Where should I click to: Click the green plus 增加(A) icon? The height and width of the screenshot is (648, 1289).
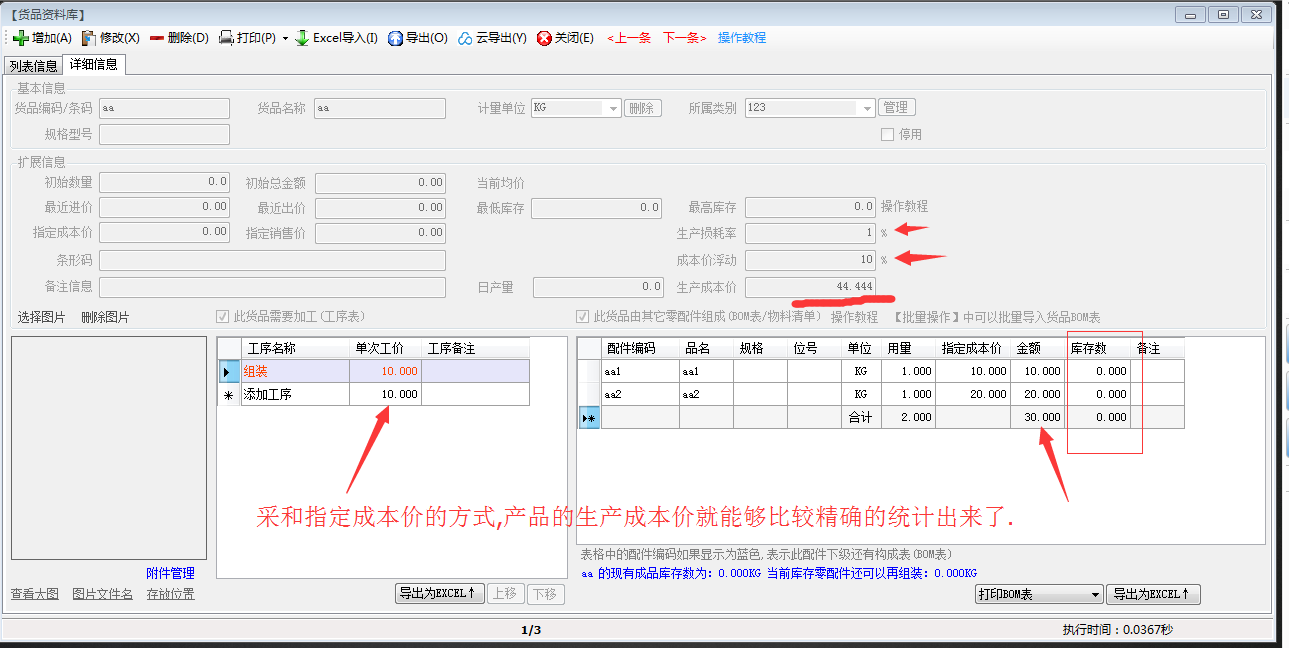[x=21, y=38]
